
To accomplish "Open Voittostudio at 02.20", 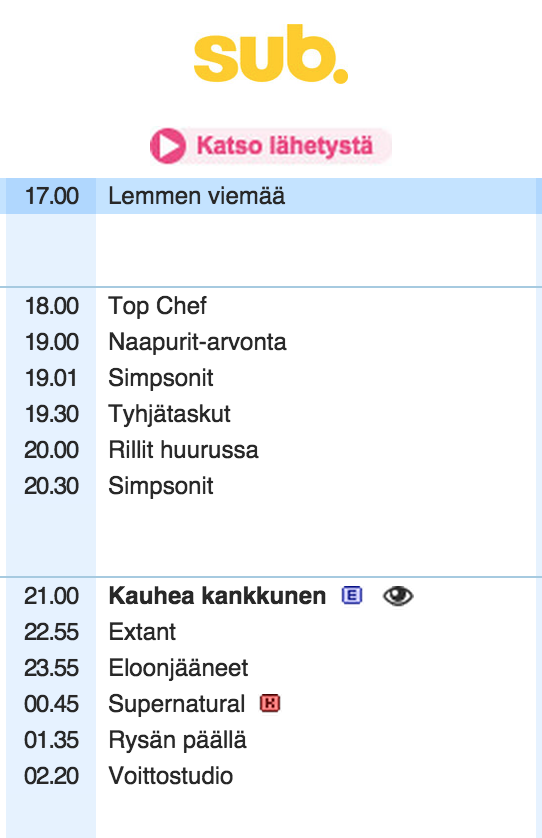I will coord(171,776).
